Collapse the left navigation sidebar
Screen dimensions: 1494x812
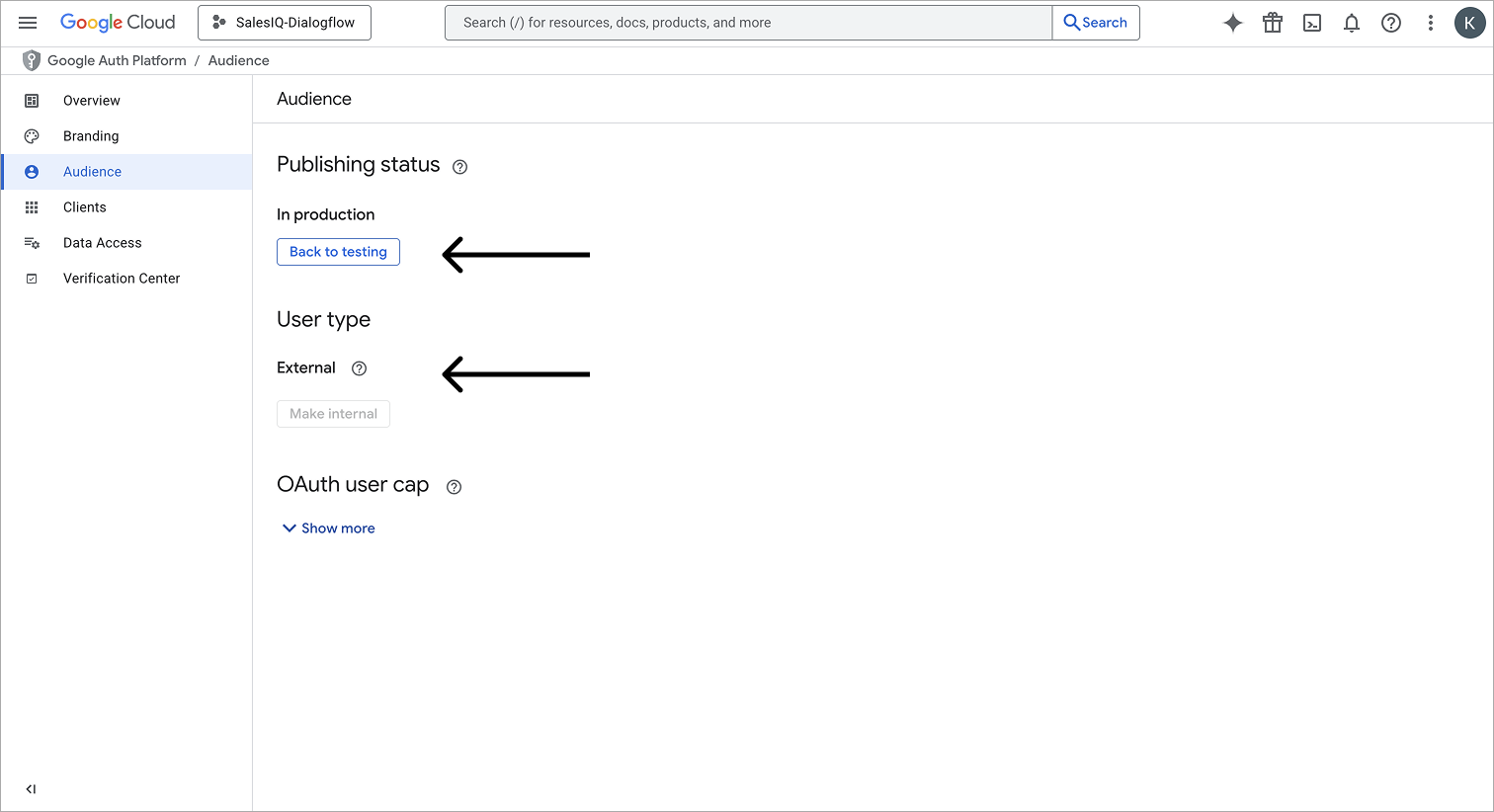click(x=31, y=789)
